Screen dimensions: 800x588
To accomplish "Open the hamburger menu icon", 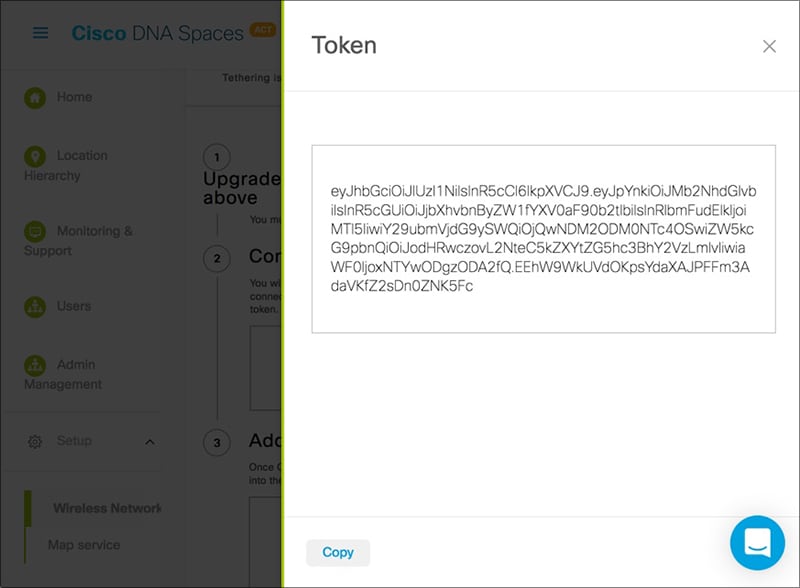I will pyautogui.click(x=40, y=33).
